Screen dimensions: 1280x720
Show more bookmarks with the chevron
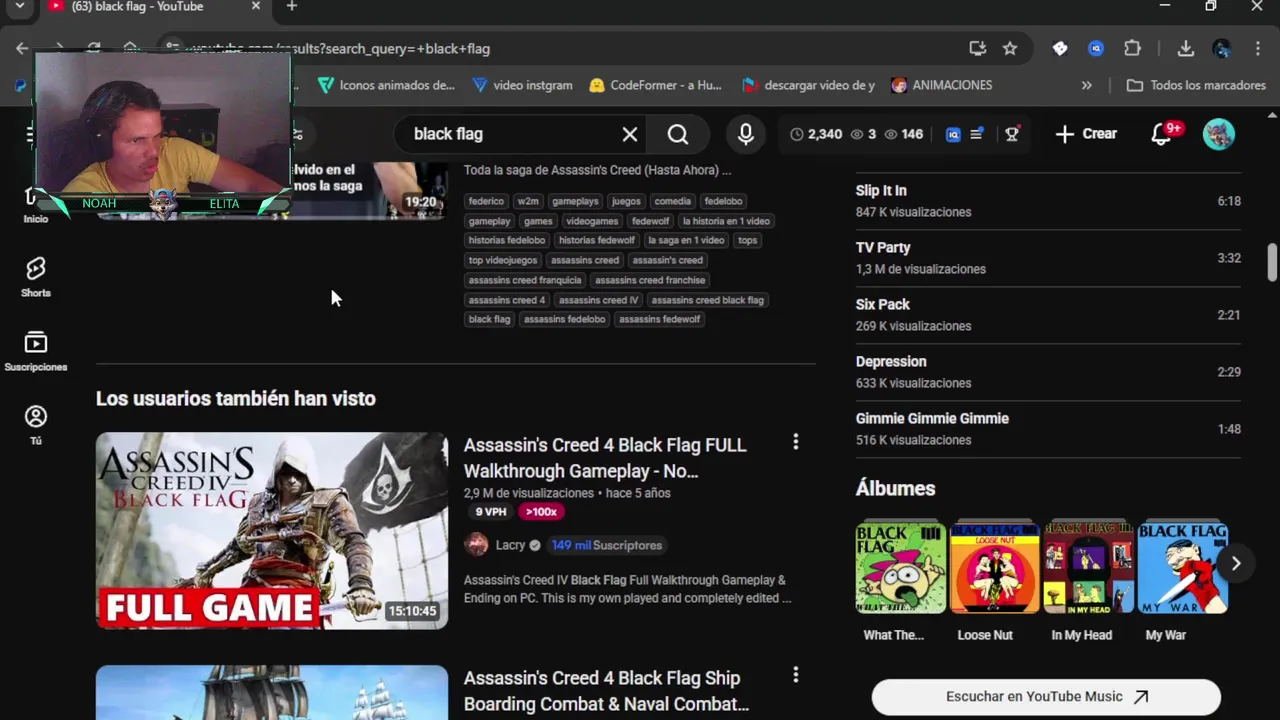click(1087, 86)
